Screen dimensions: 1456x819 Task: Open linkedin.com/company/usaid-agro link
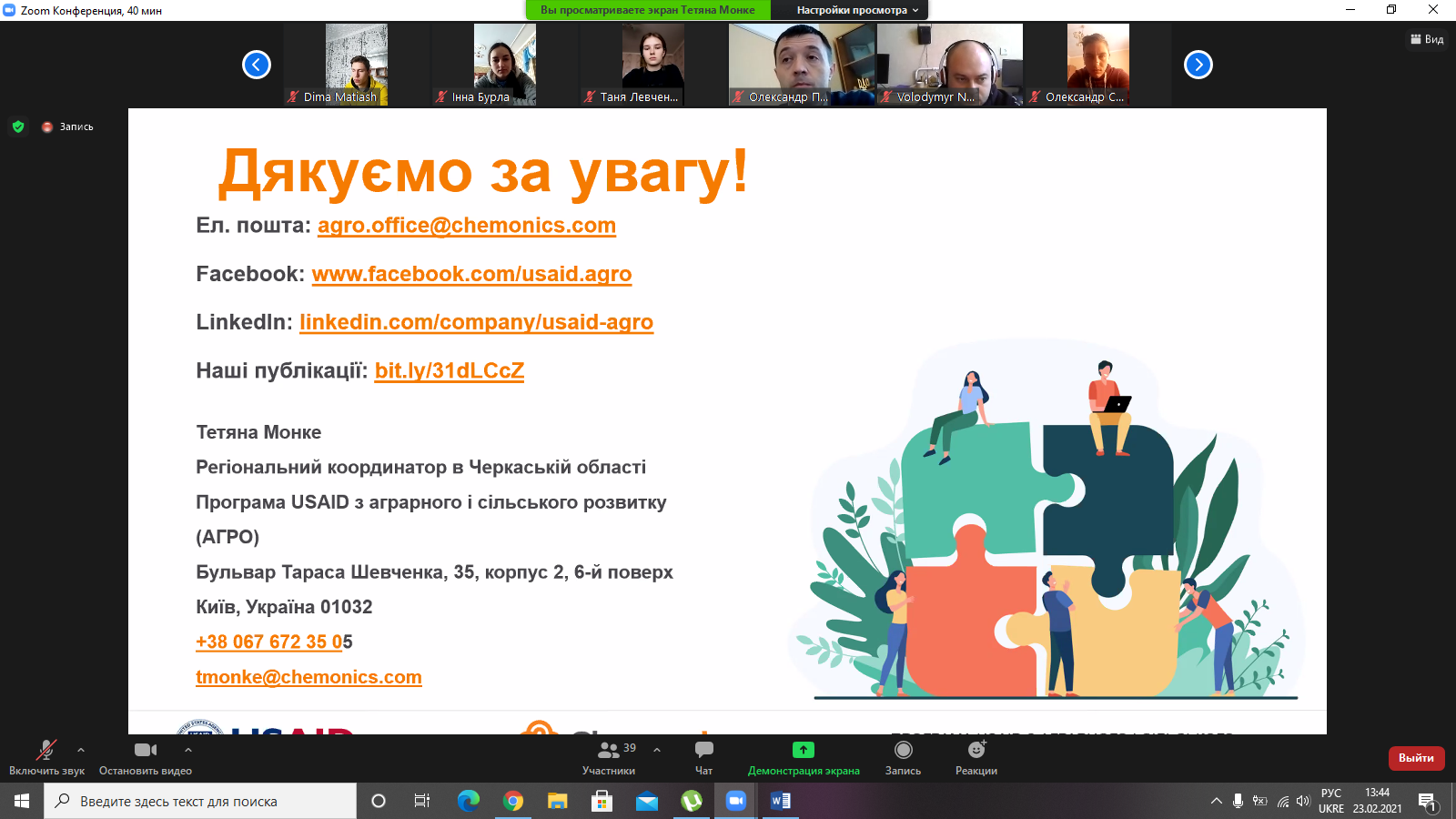476,322
